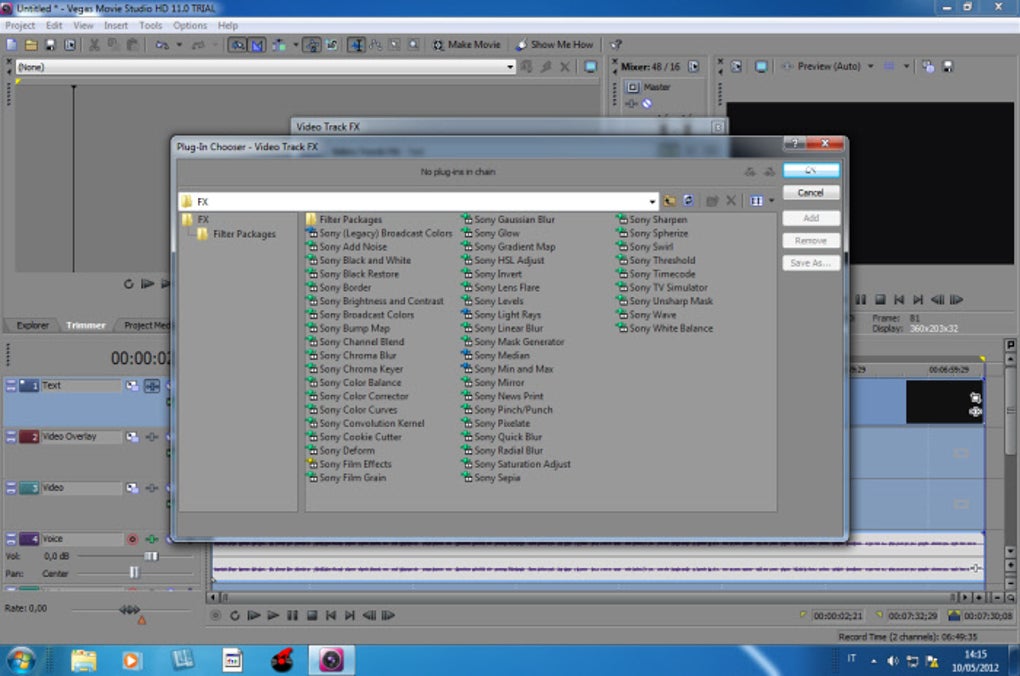Screen dimensions: 1020x676
Task: Click the Save As... button
Action: click(x=811, y=263)
